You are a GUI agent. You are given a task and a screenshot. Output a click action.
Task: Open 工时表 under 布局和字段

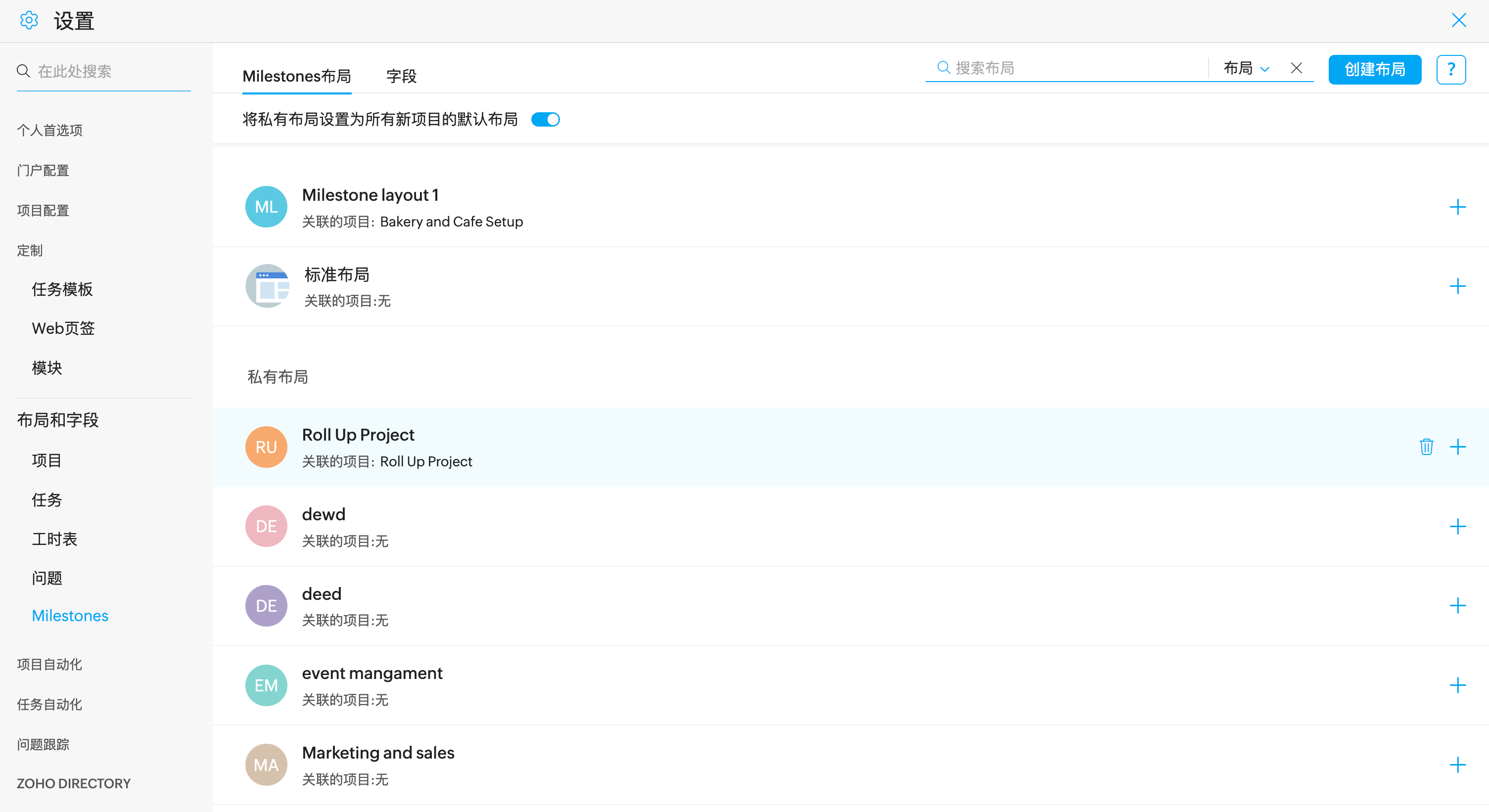(54, 539)
